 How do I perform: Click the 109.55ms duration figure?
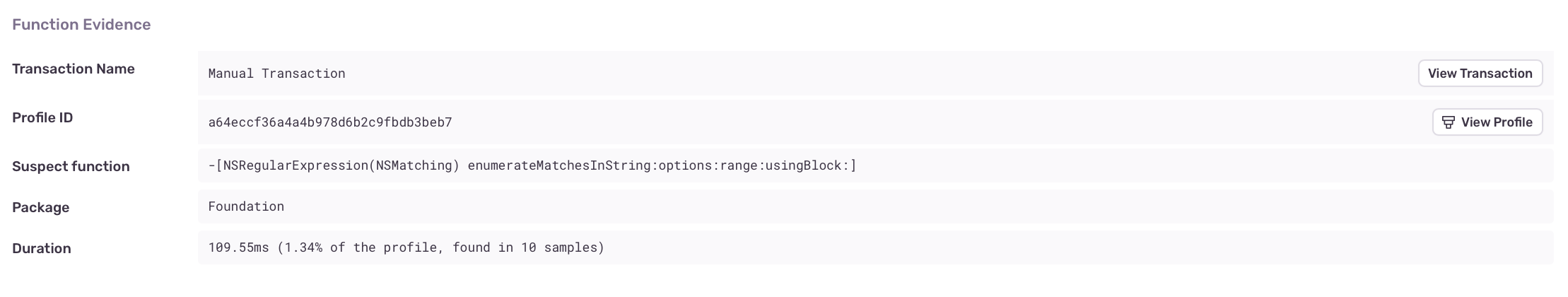[238, 248]
